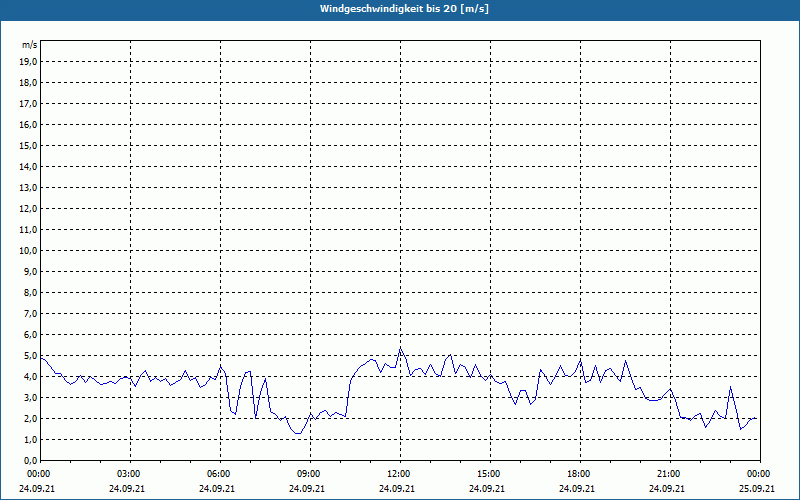Select the 15,0 y-axis label
Viewport: 800px width, 500px height.
(29, 145)
